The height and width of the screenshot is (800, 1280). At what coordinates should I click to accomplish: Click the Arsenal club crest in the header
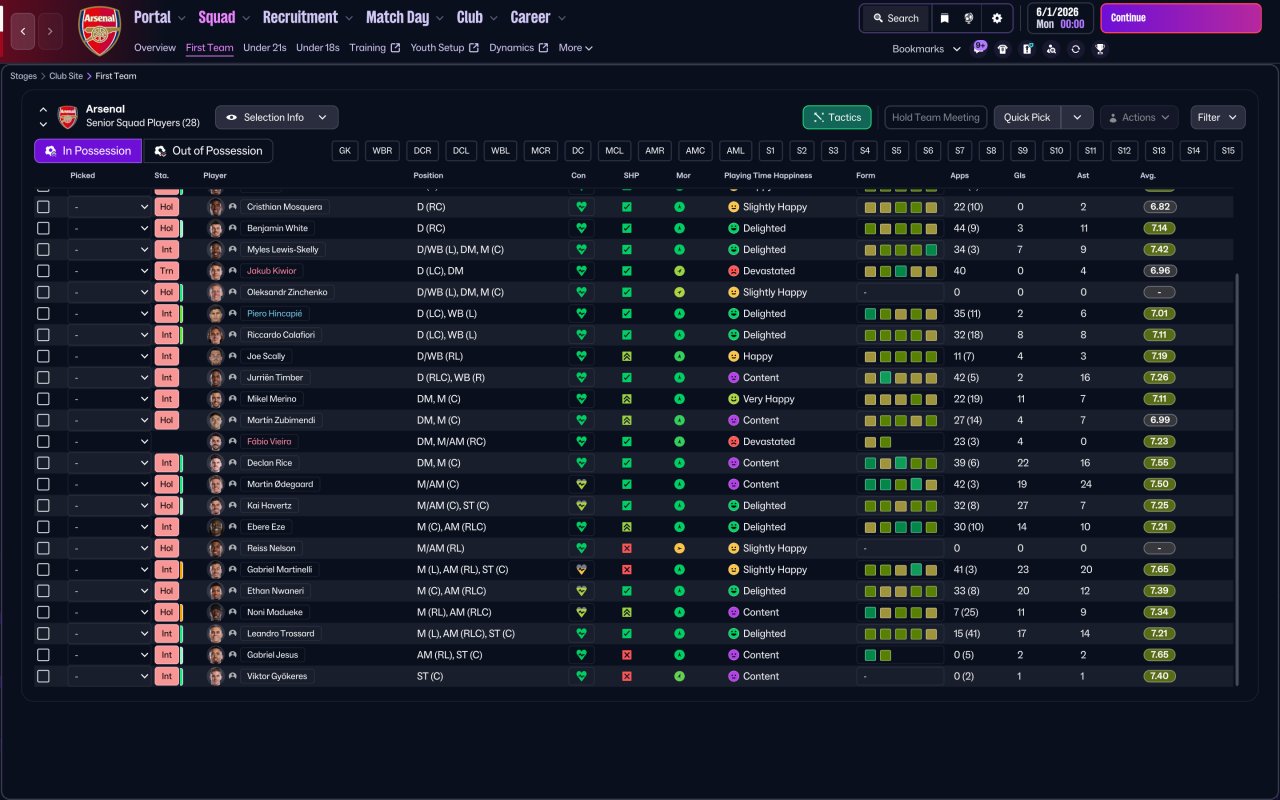[99, 31]
